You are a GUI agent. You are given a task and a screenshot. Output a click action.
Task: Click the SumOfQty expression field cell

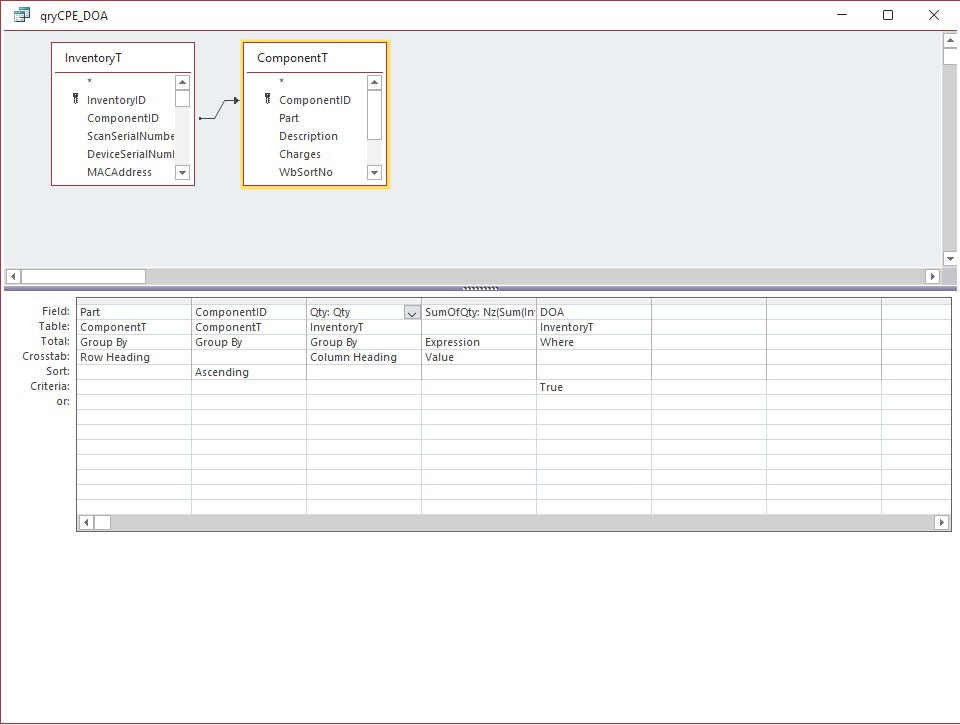click(x=479, y=312)
